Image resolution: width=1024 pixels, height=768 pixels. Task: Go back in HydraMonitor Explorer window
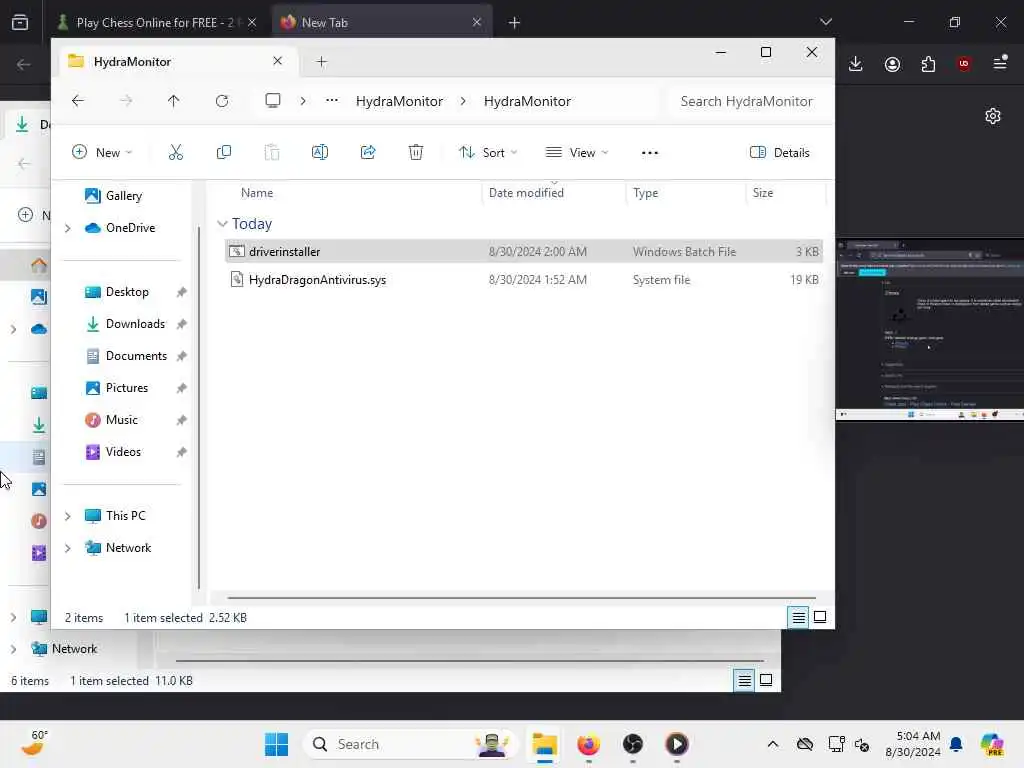[78, 101]
